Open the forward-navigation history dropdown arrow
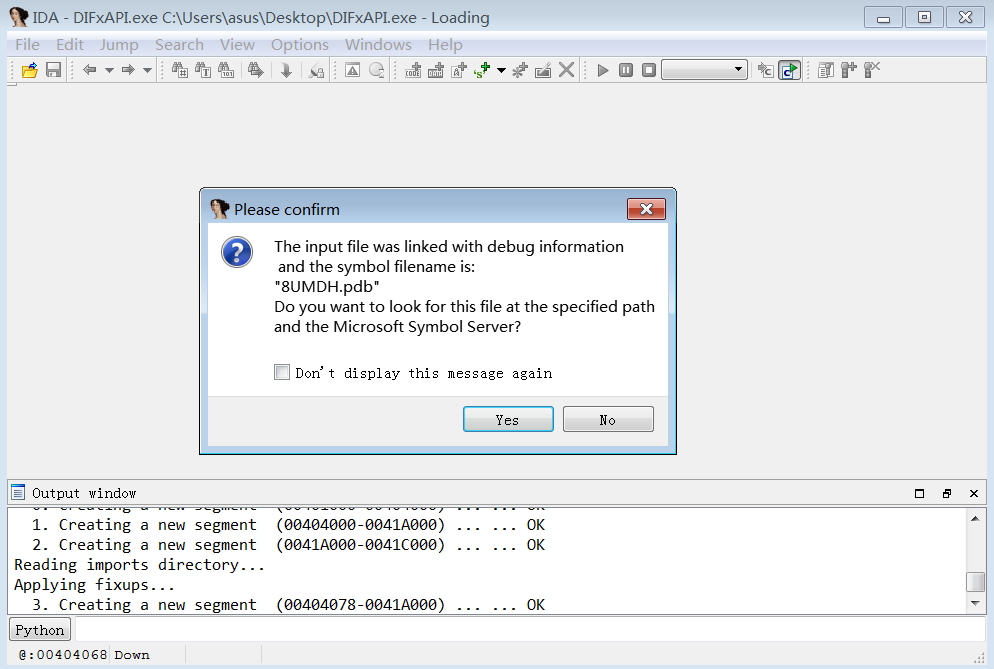 point(147,70)
